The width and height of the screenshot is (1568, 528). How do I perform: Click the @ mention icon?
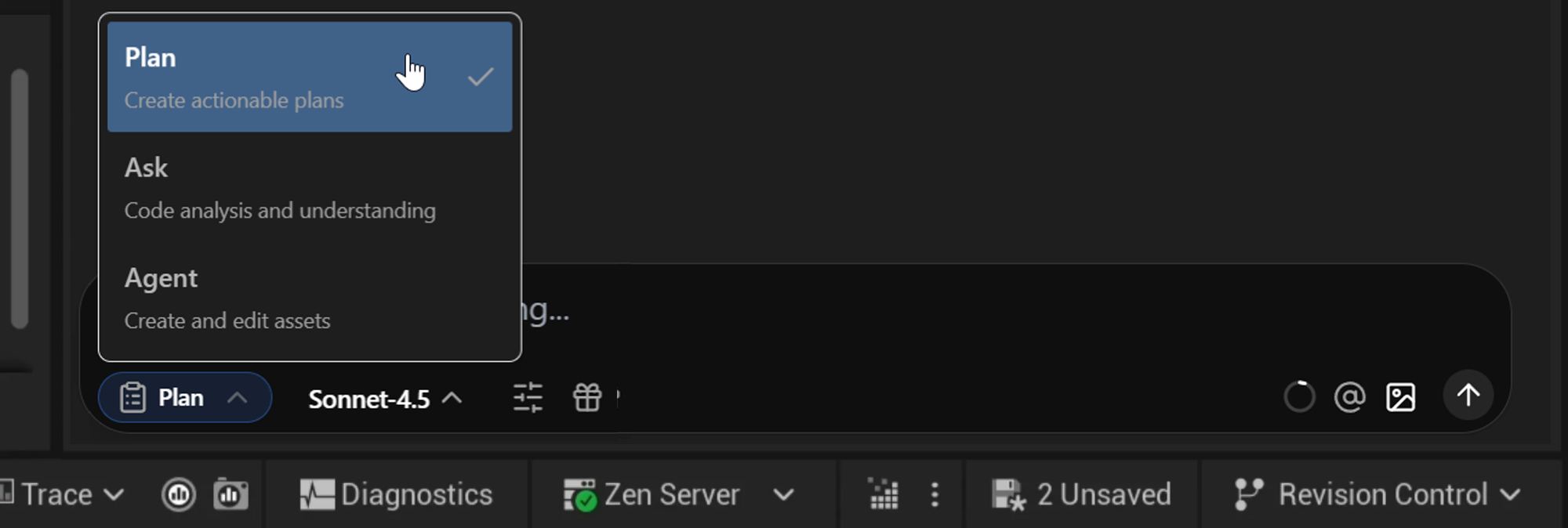point(1349,397)
